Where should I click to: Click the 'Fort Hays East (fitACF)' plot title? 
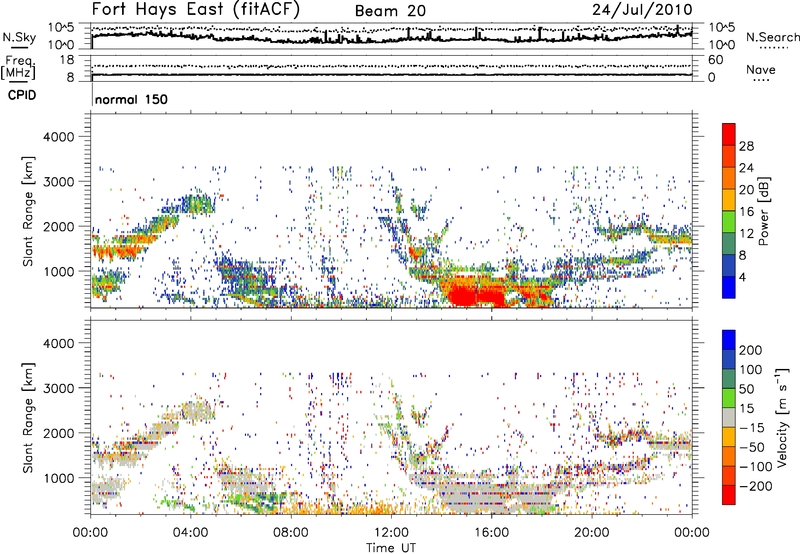coord(196,10)
